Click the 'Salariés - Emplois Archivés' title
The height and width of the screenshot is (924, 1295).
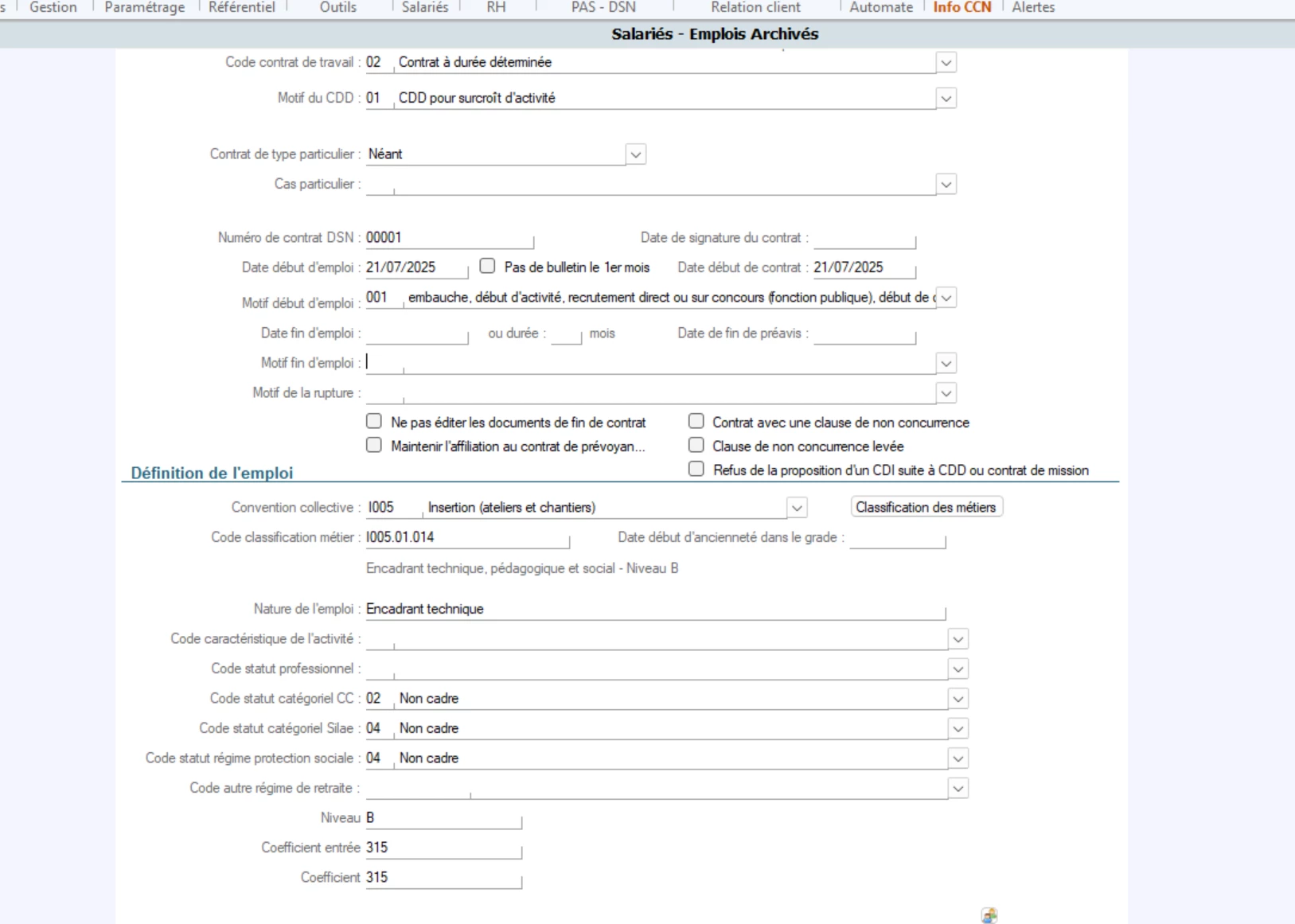point(715,34)
